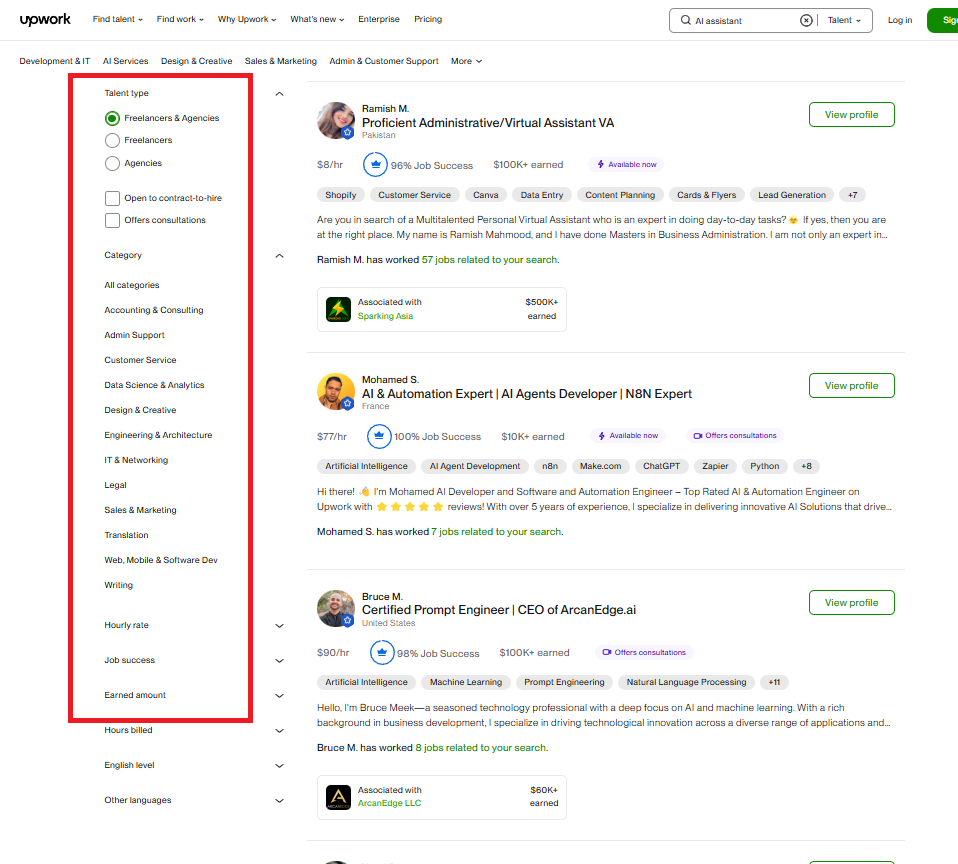This screenshot has width=958, height=864.
Task: Open AI Services category
Action: (x=125, y=61)
